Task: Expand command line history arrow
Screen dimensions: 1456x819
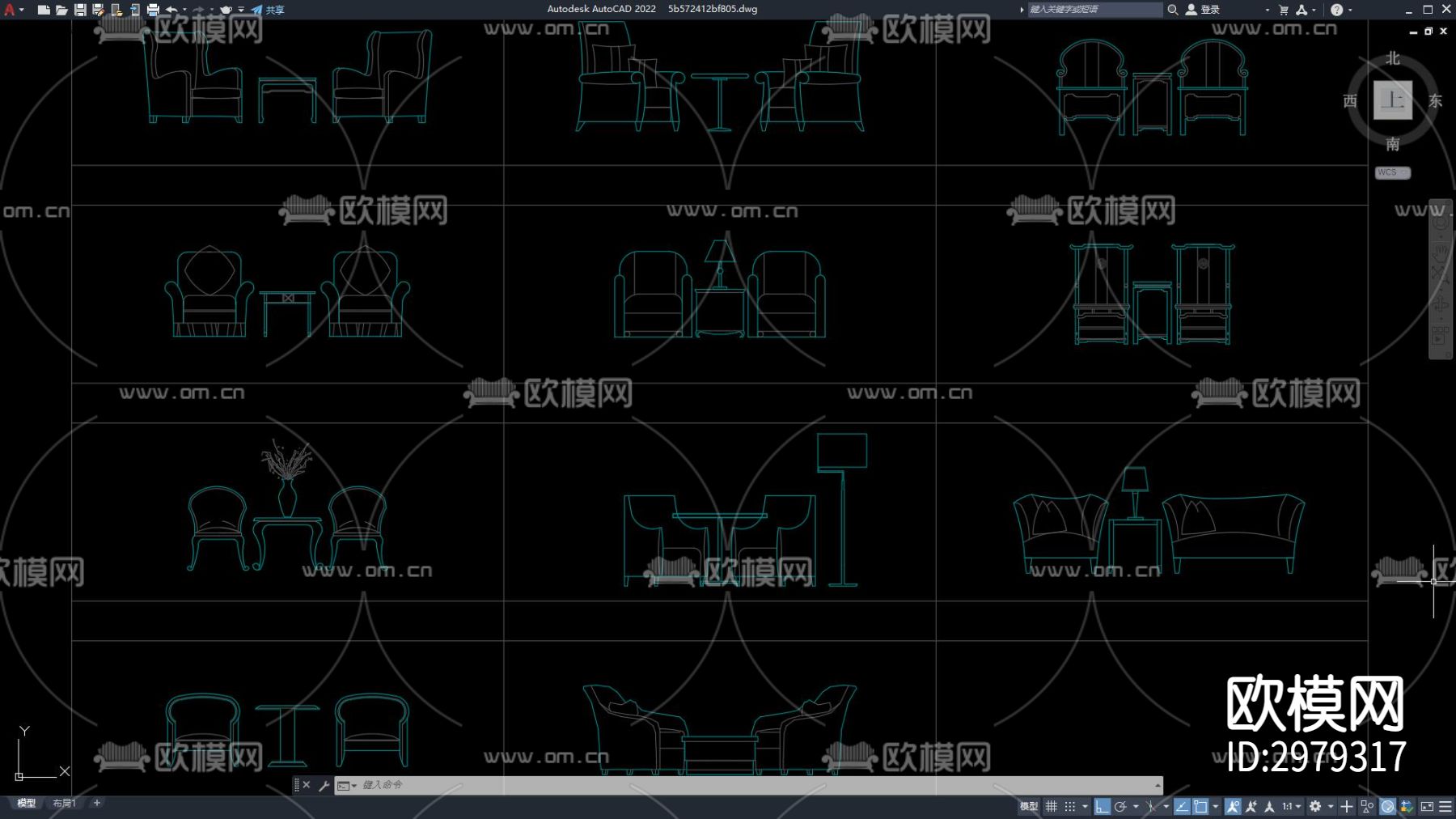Action: pyautogui.click(x=1158, y=785)
